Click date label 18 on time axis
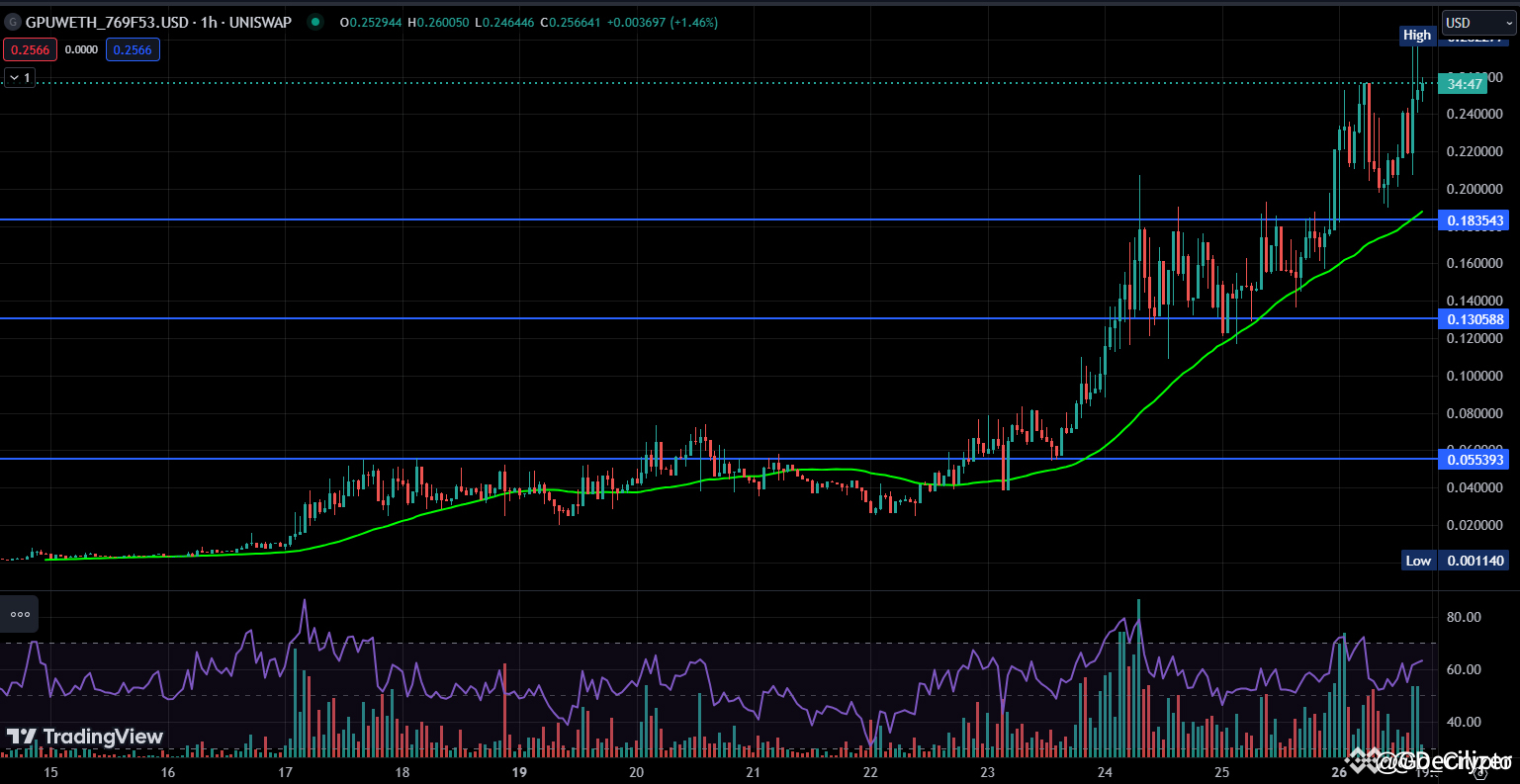 pos(402,772)
